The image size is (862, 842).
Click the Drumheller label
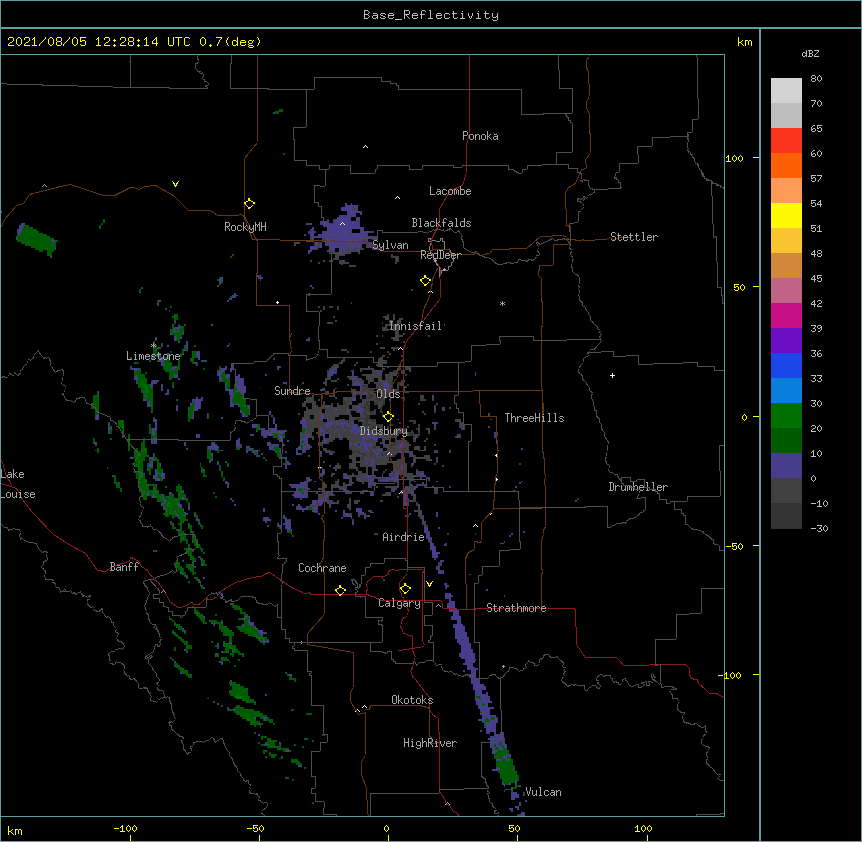[638, 487]
